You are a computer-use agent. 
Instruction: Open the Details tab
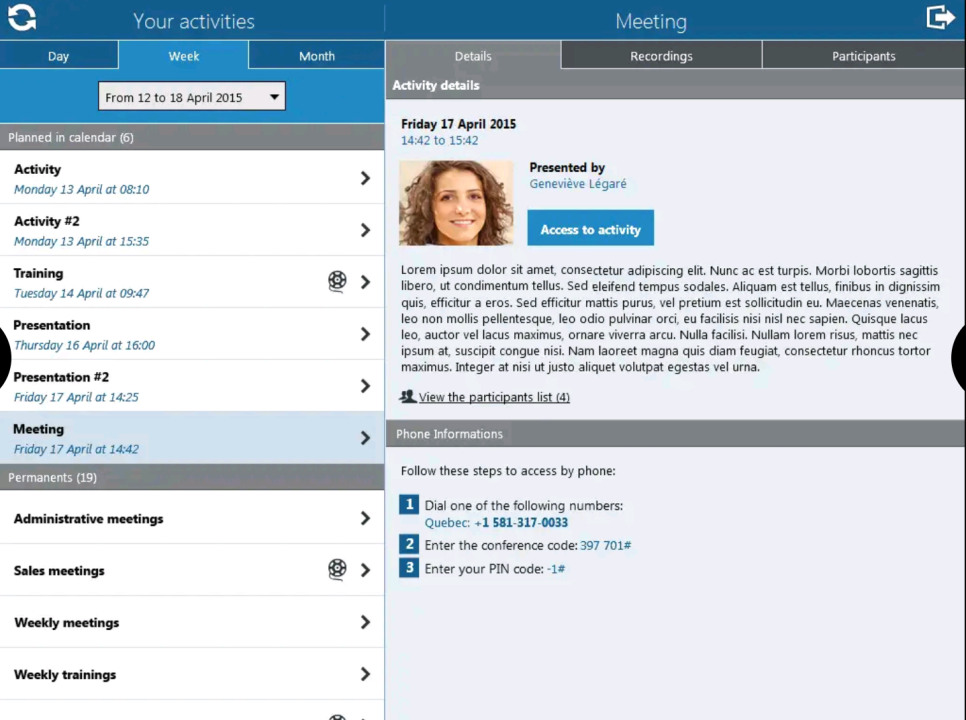click(473, 55)
